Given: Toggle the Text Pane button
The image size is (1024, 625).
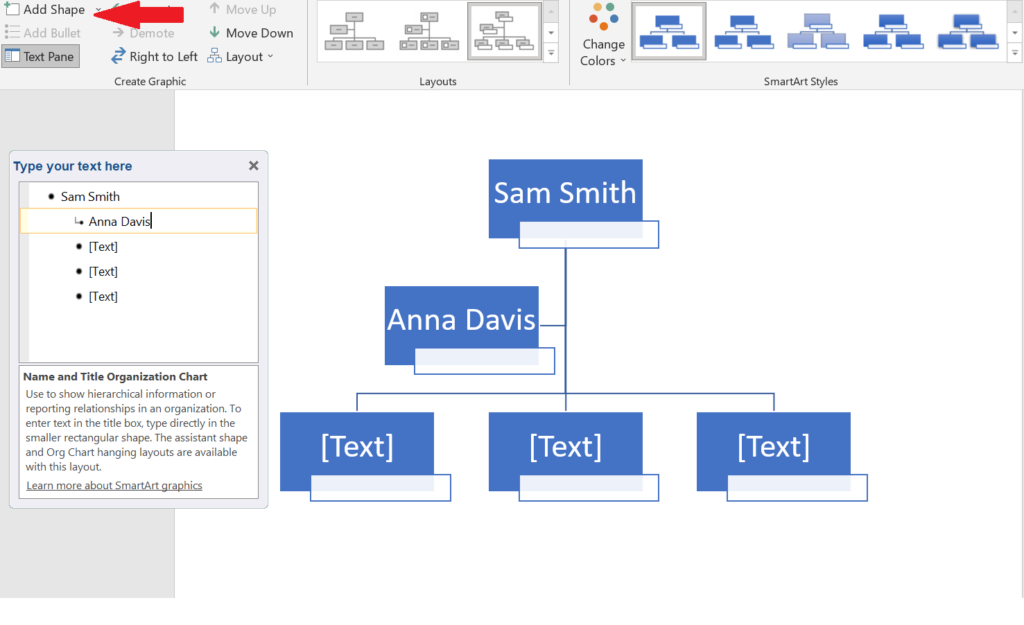Looking at the screenshot, I should [x=40, y=56].
